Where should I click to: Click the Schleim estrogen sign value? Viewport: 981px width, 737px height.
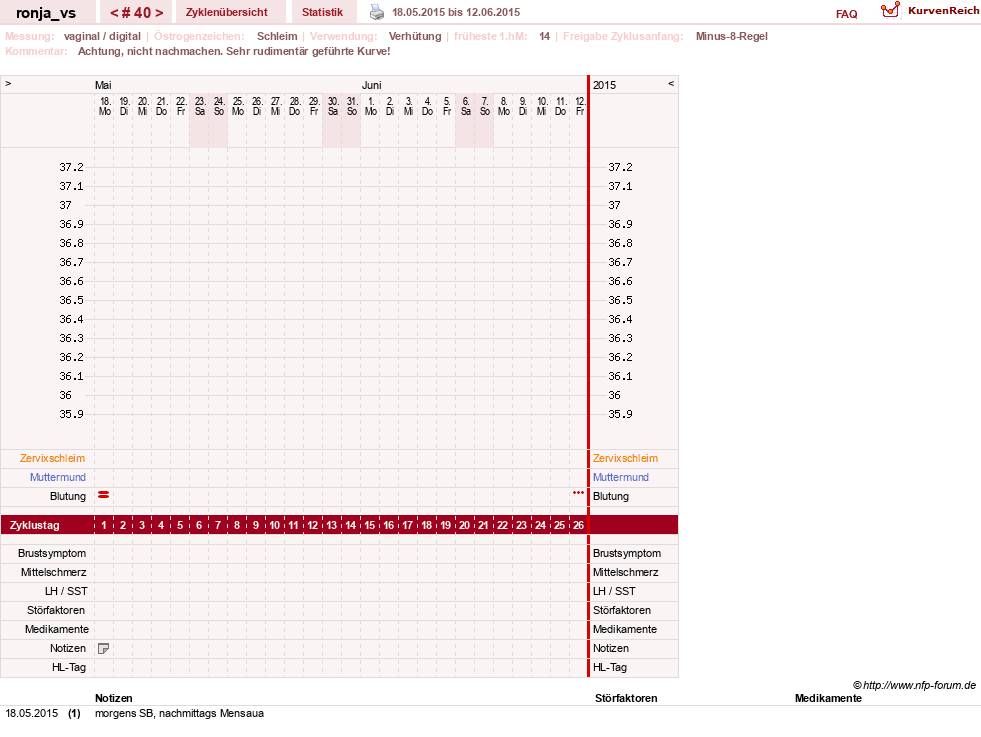click(x=277, y=36)
